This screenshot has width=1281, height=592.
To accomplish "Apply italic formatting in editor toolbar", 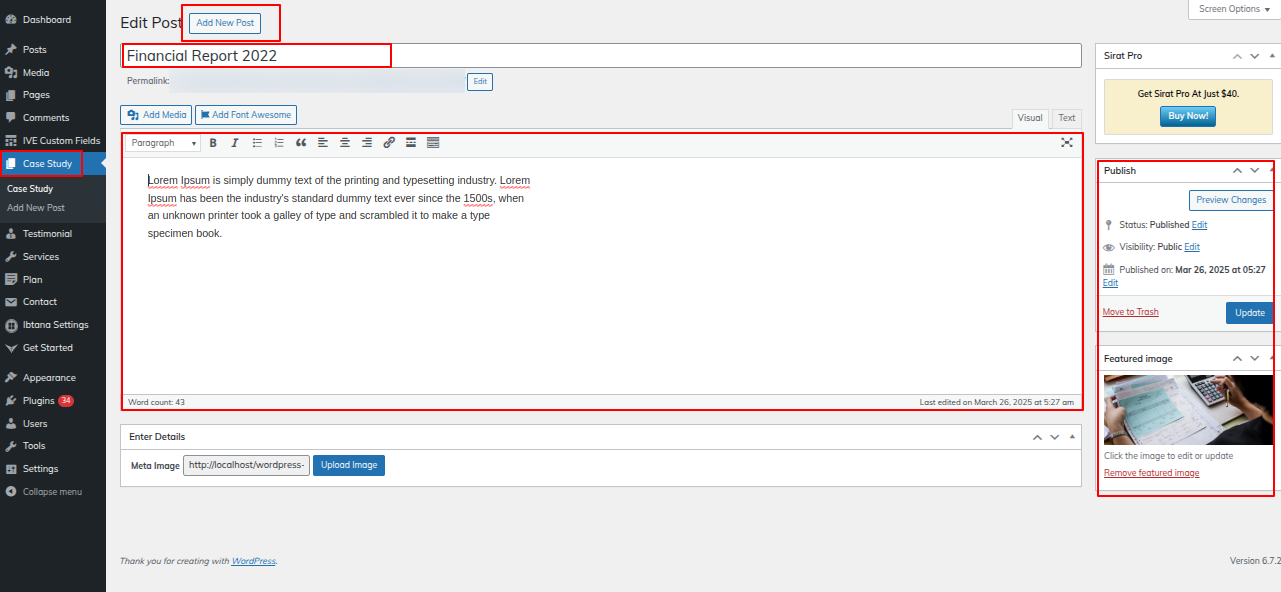I will pos(235,143).
